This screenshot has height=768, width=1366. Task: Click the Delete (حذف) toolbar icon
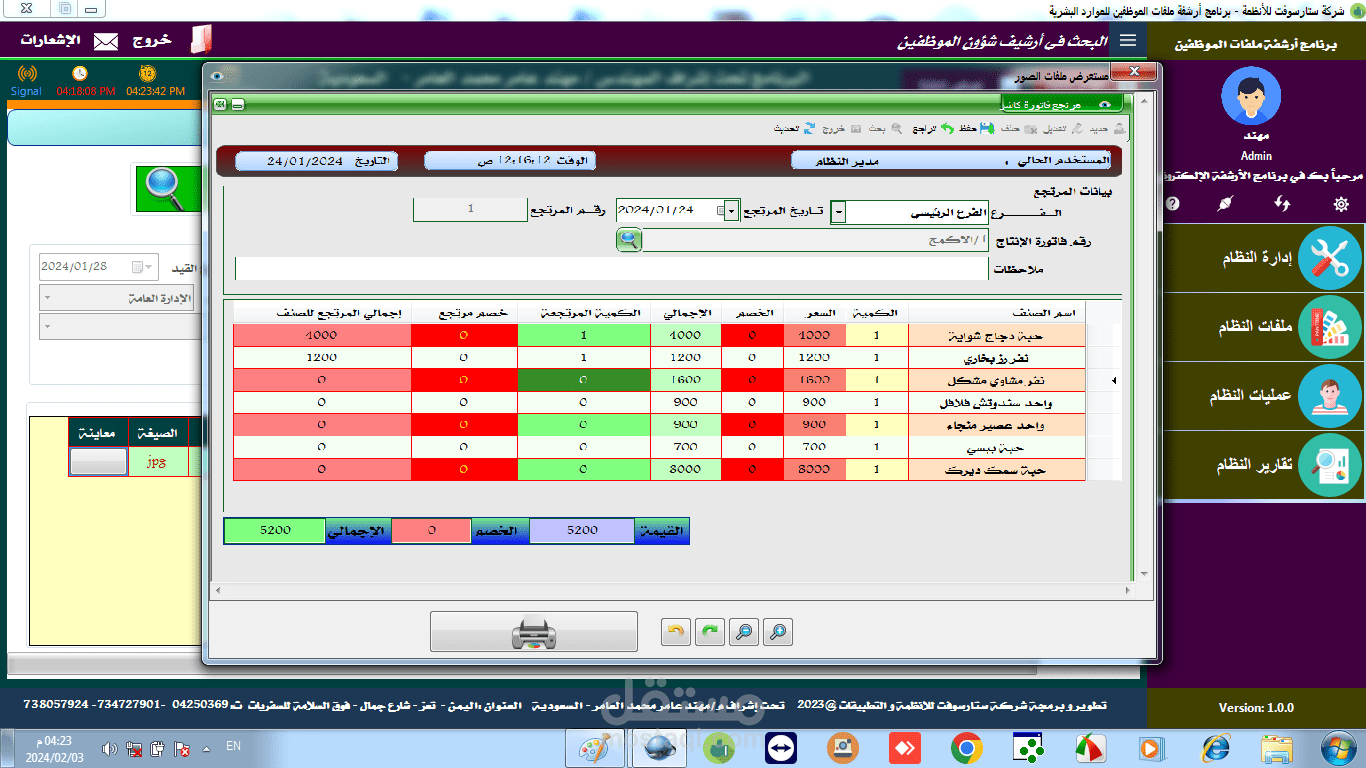point(1029,129)
